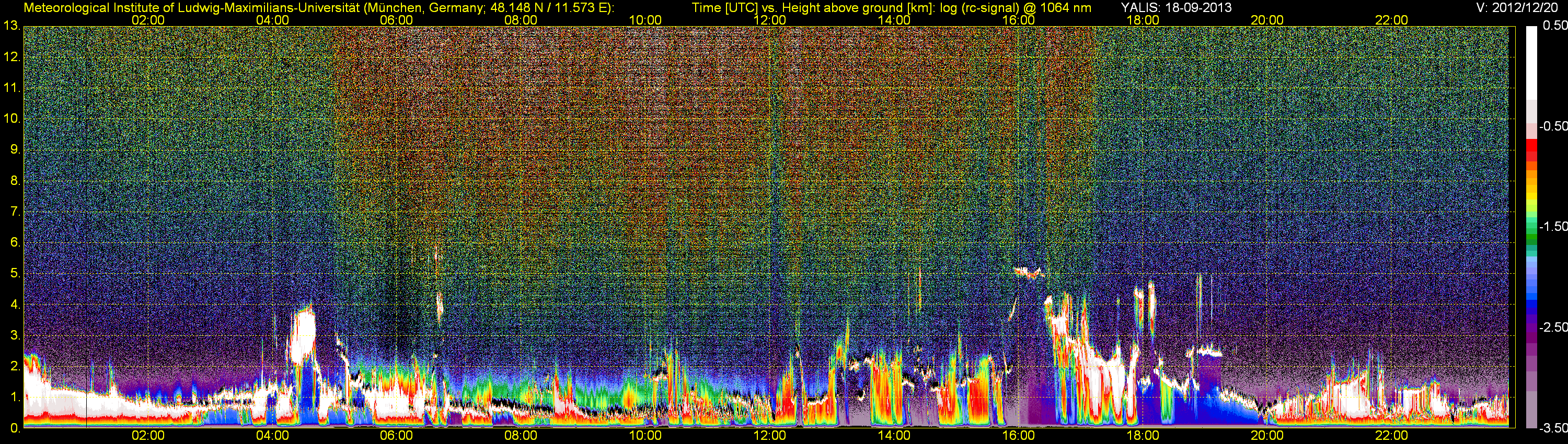Click the 20:00 label on the bottom time axis
The image size is (1568, 444).
[x=1267, y=436]
